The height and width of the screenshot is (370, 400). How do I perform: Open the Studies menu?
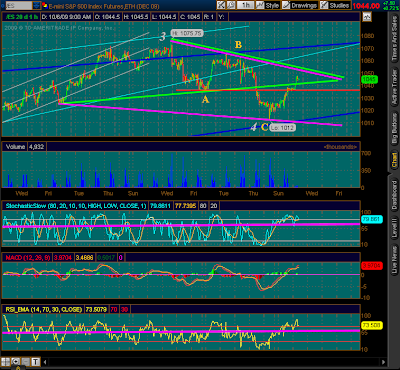(335, 5)
